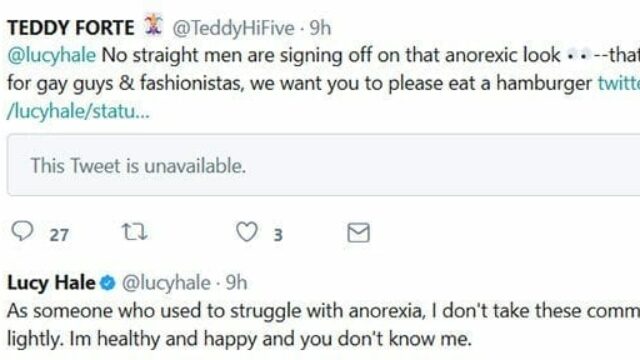Click Lucy Hale's verified badge
The height and width of the screenshot is (360, 640).
(x=108, y=283)
